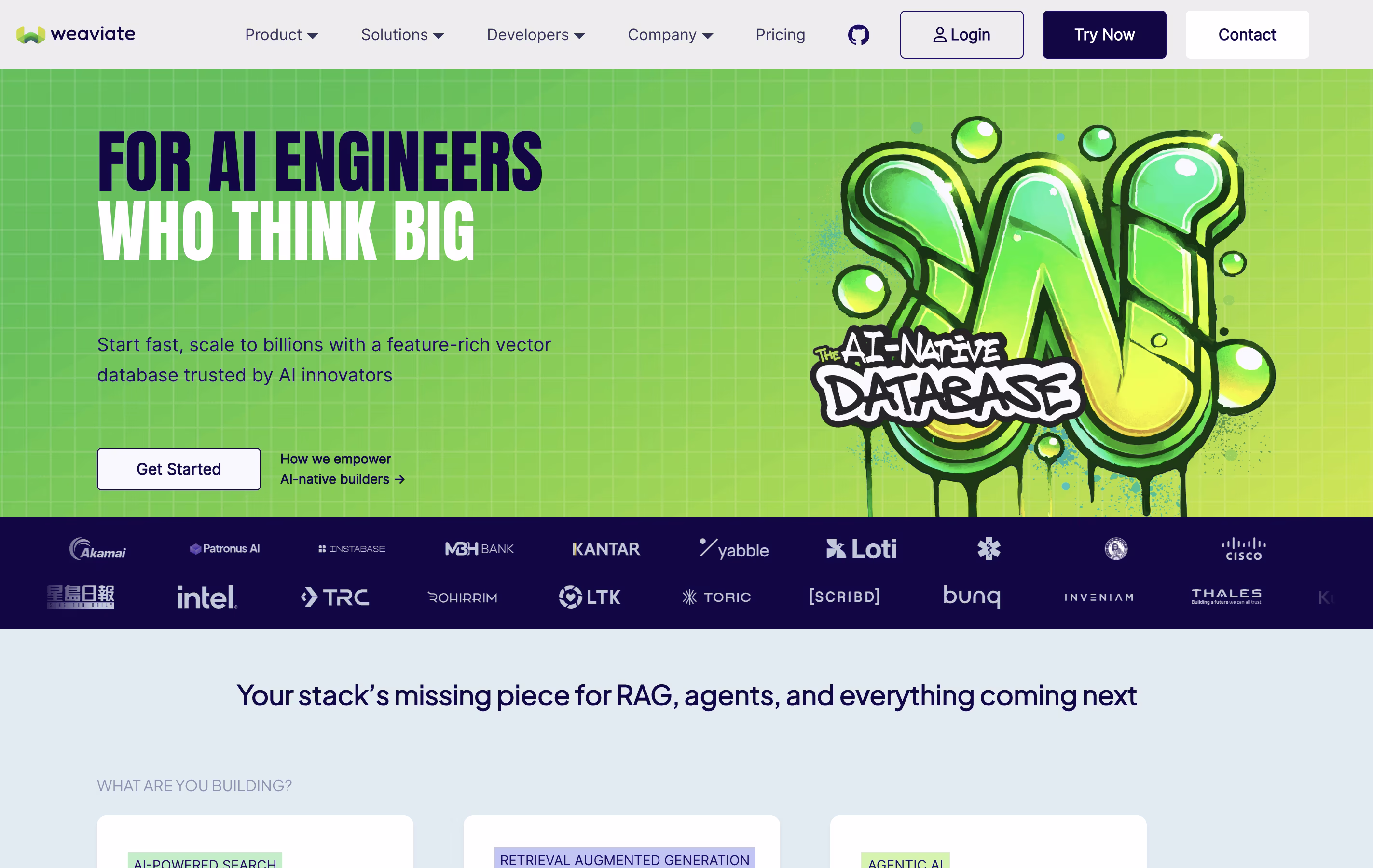The height and width of the screenshot is (868, 1373).
Task: Click the Get Started button
Action: 178,469
